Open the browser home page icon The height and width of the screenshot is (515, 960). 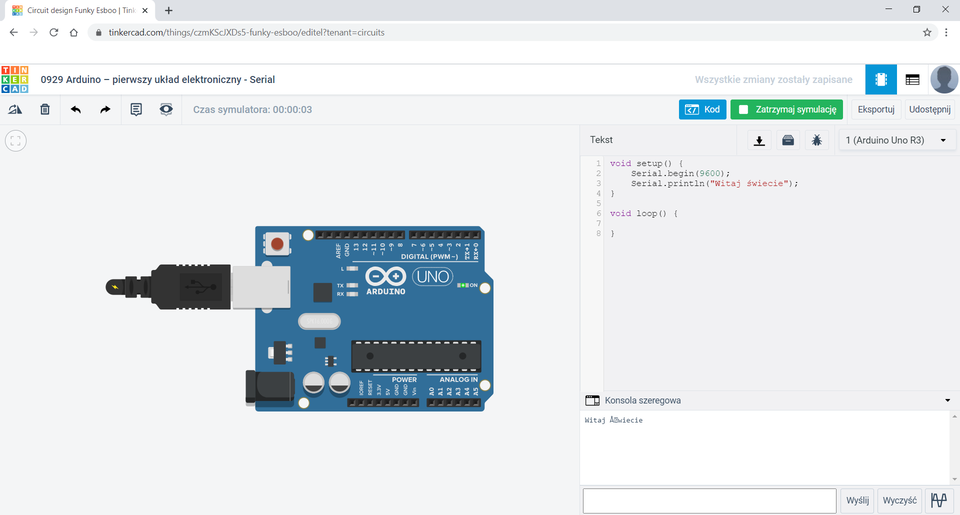tap(73, 32)
